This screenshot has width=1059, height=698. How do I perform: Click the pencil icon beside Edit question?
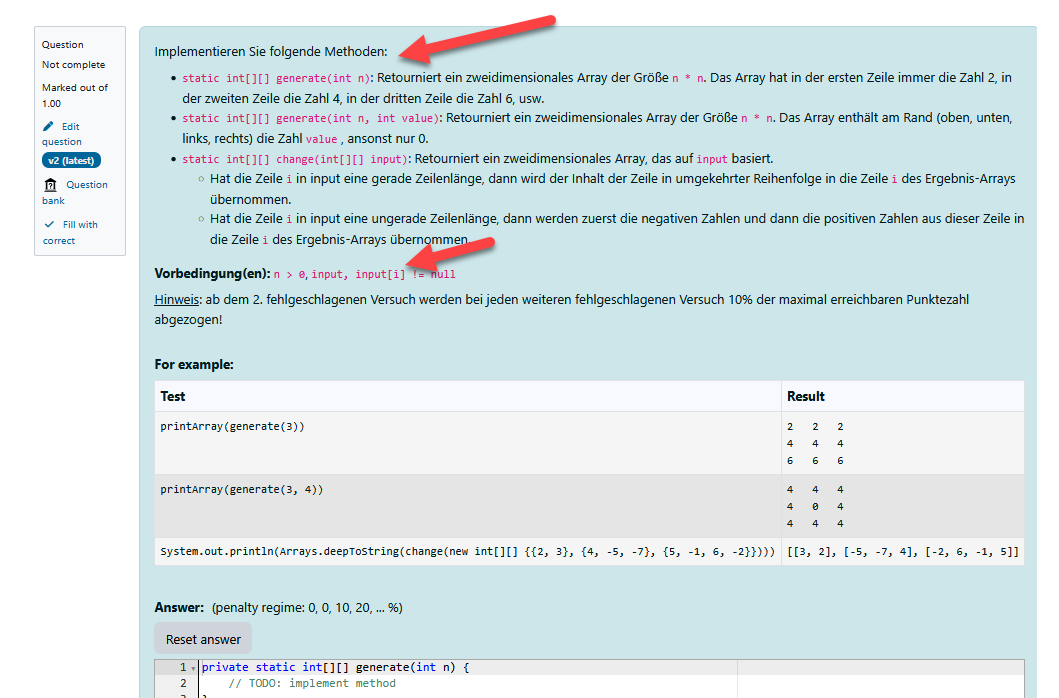coord(48,126)
